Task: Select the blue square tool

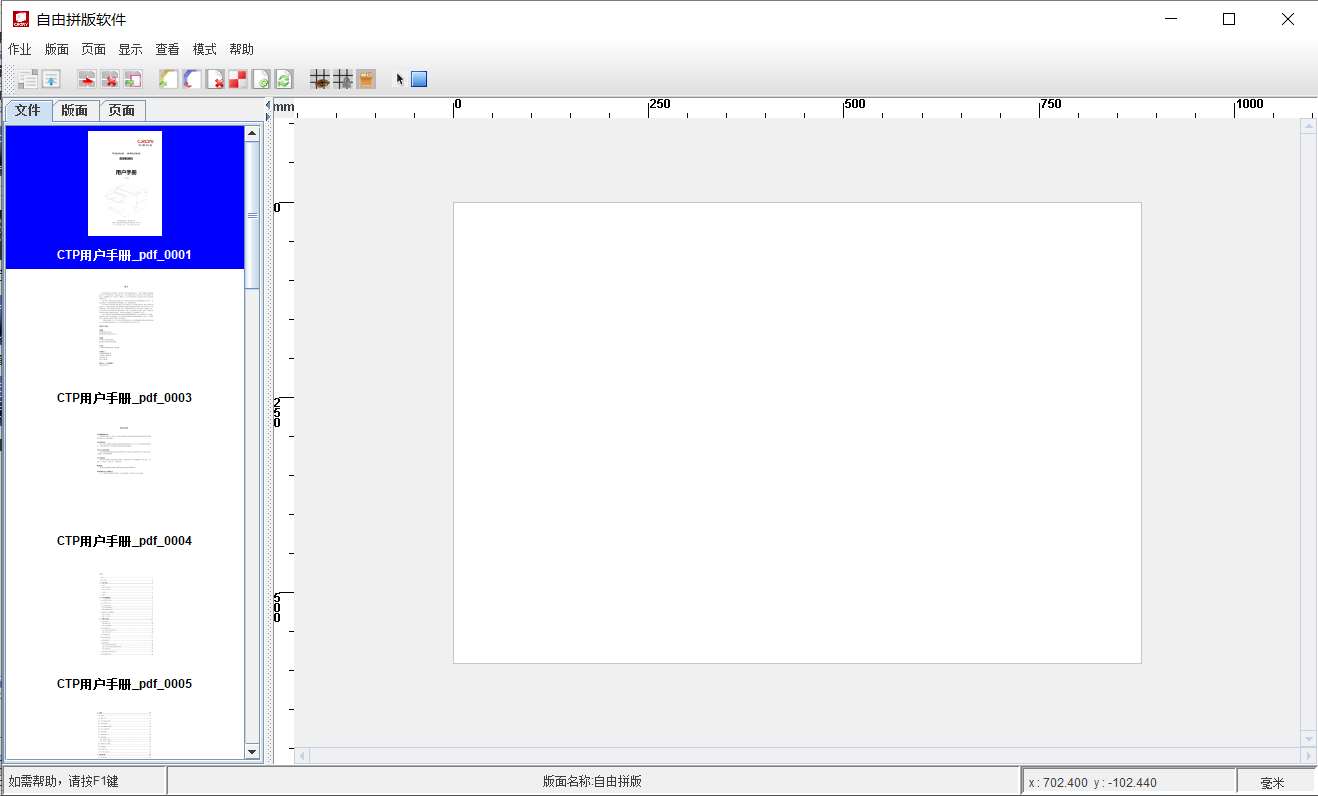Action: tap(419, 79)
